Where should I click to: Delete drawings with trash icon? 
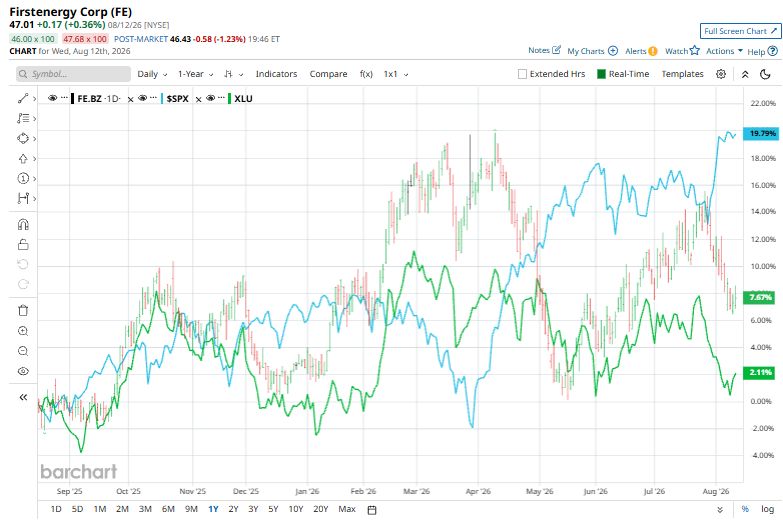coord(23,310)
